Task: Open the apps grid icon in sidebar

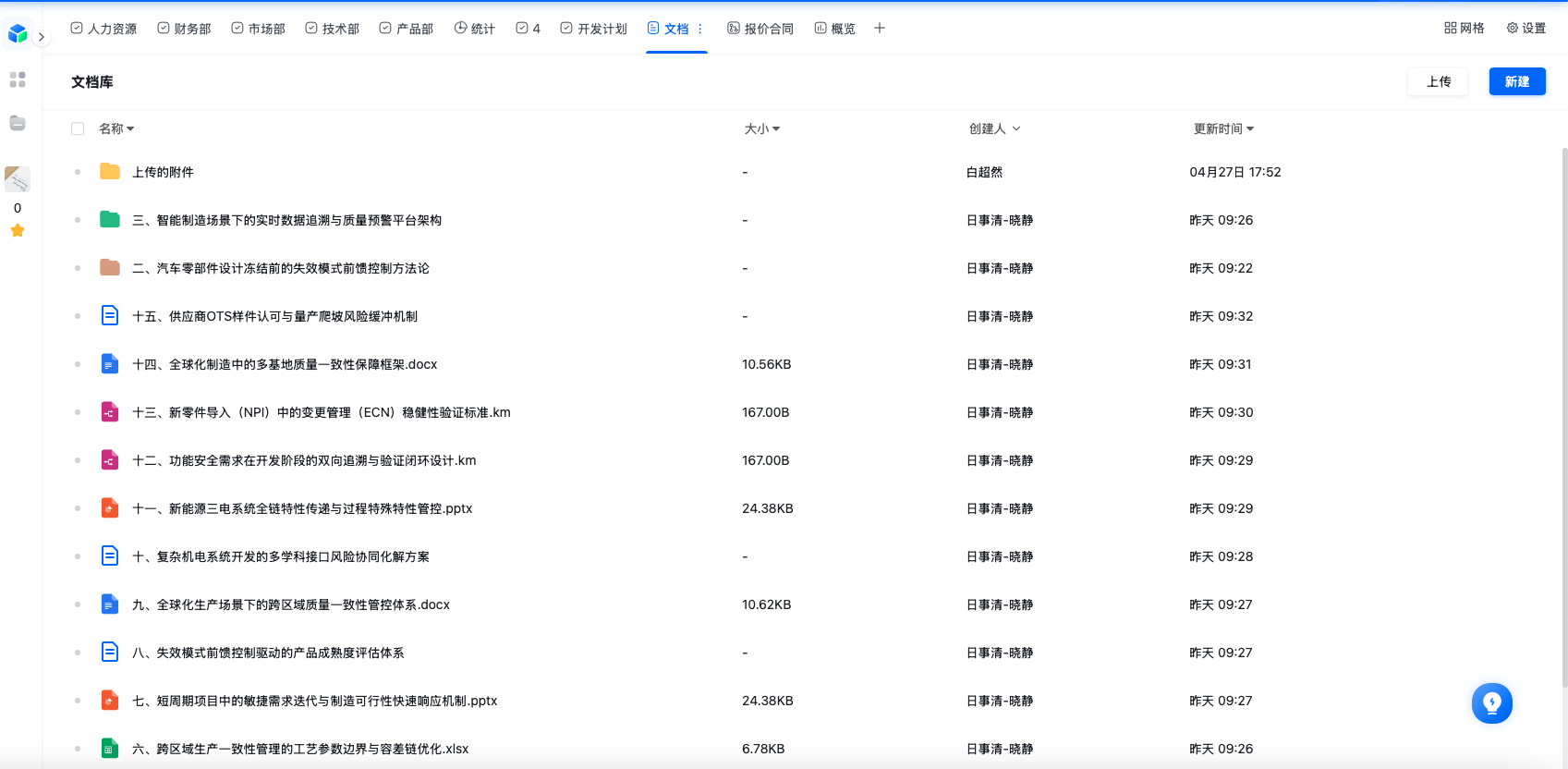Action: 18,80
